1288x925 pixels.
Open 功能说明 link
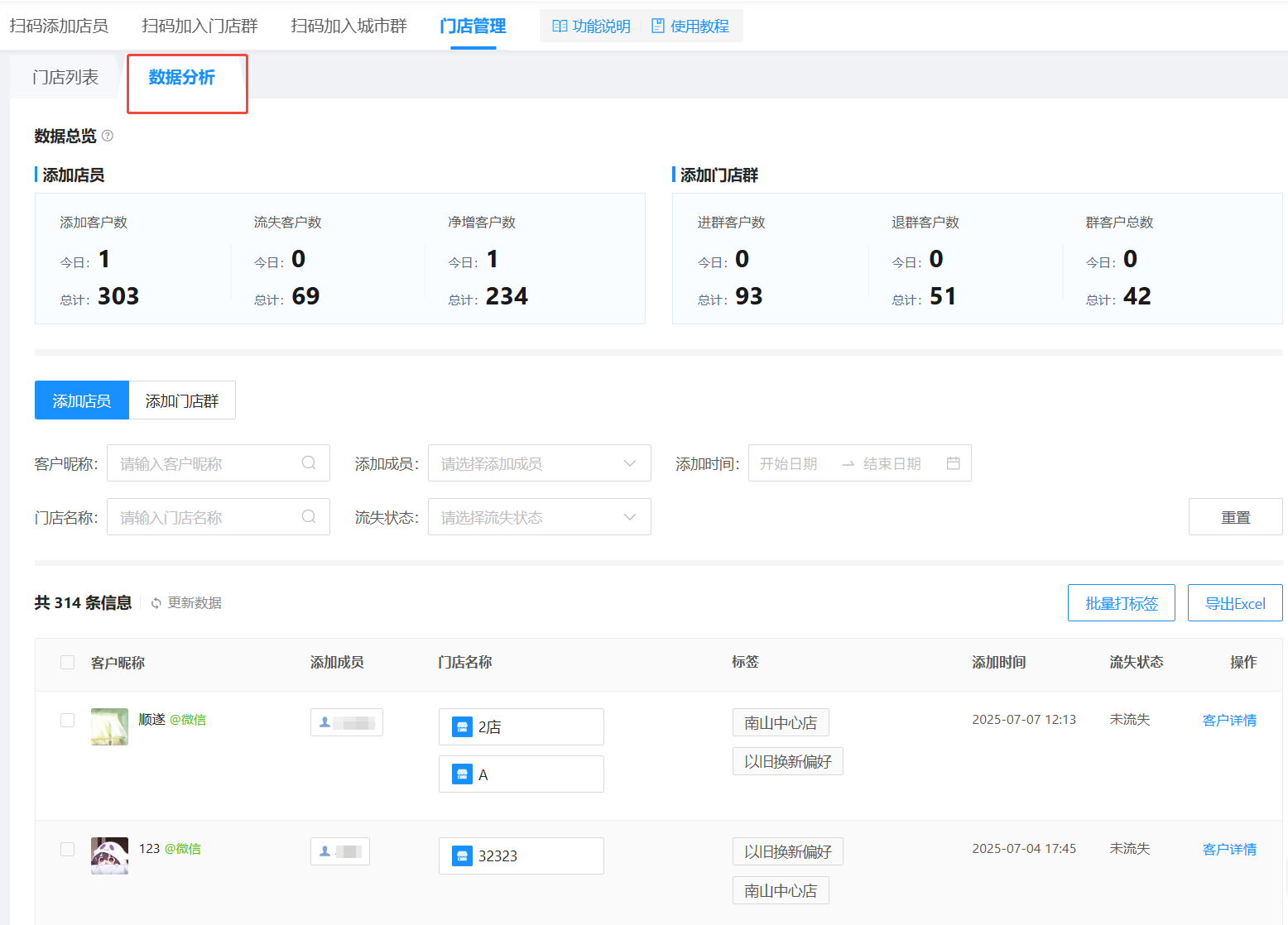(x=601, y=26)
